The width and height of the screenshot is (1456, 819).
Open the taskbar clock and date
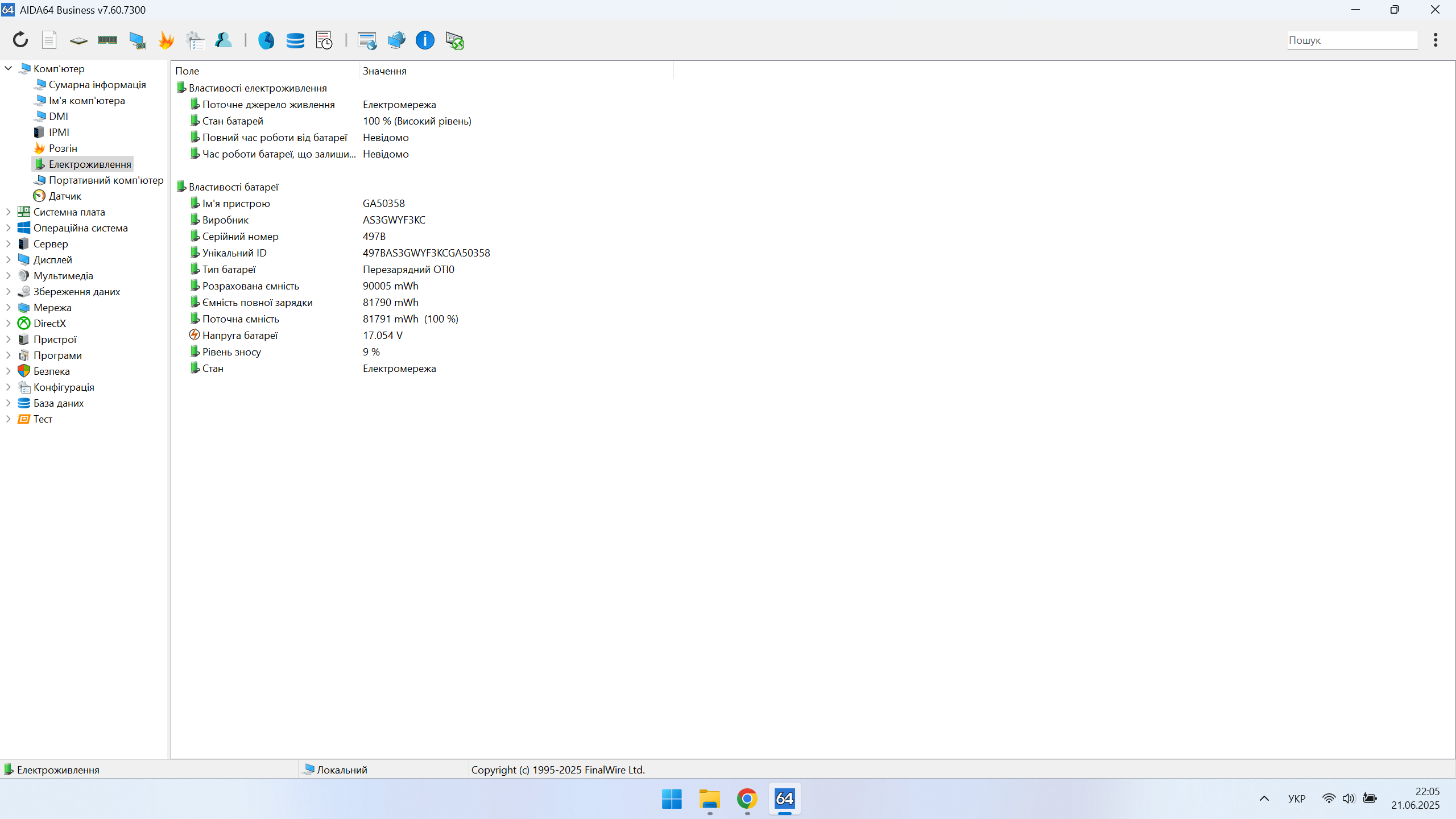click(1416, 799)
